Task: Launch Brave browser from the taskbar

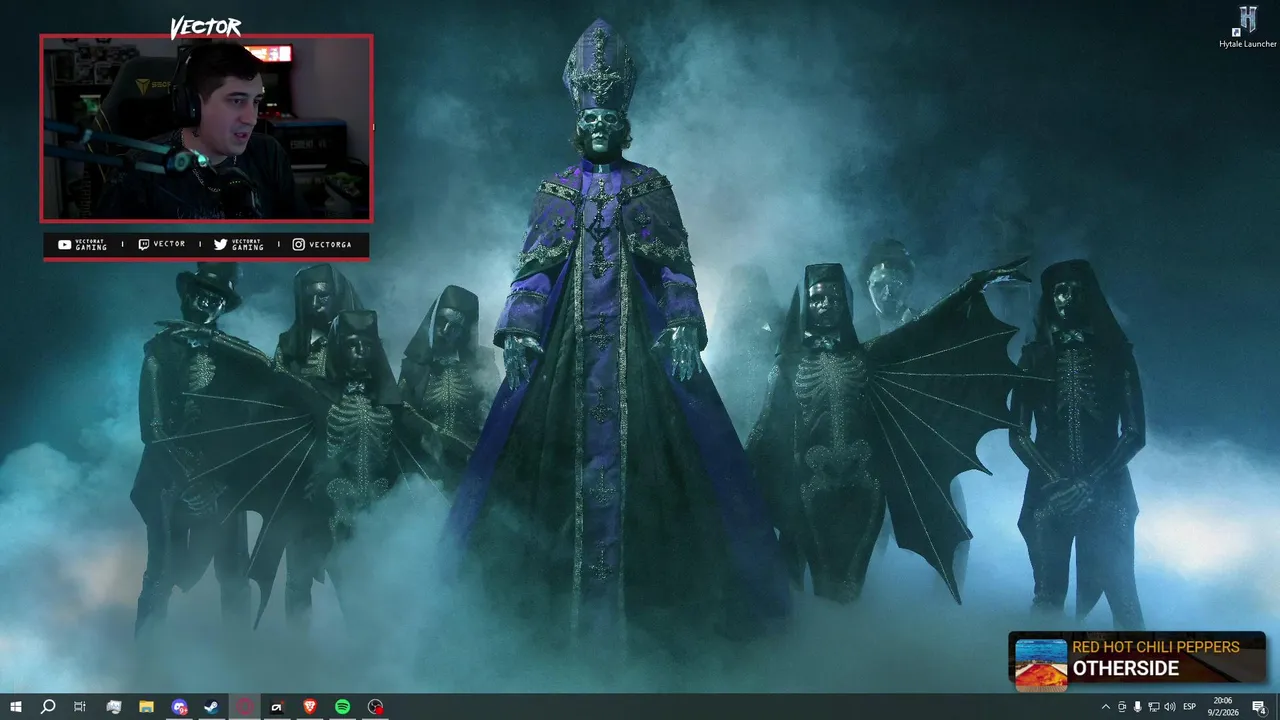Action: point(309,707)
